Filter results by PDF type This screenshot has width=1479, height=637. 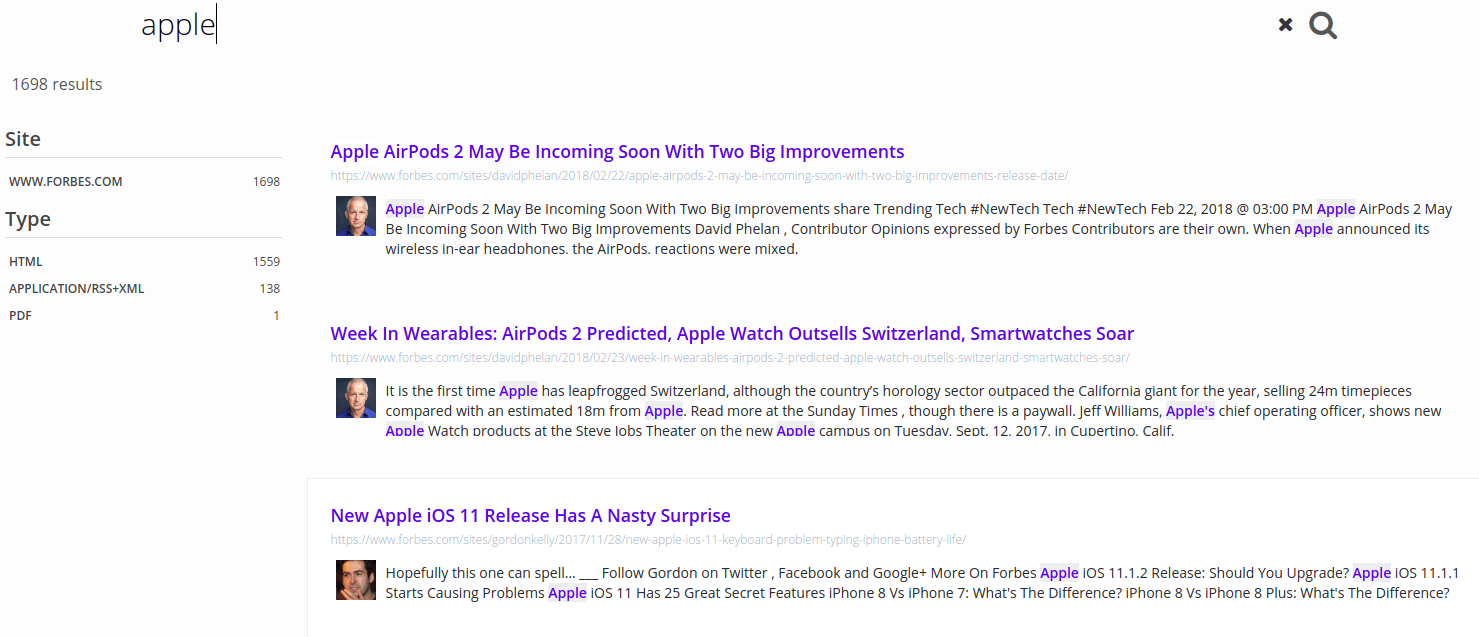tap(18, 316)
